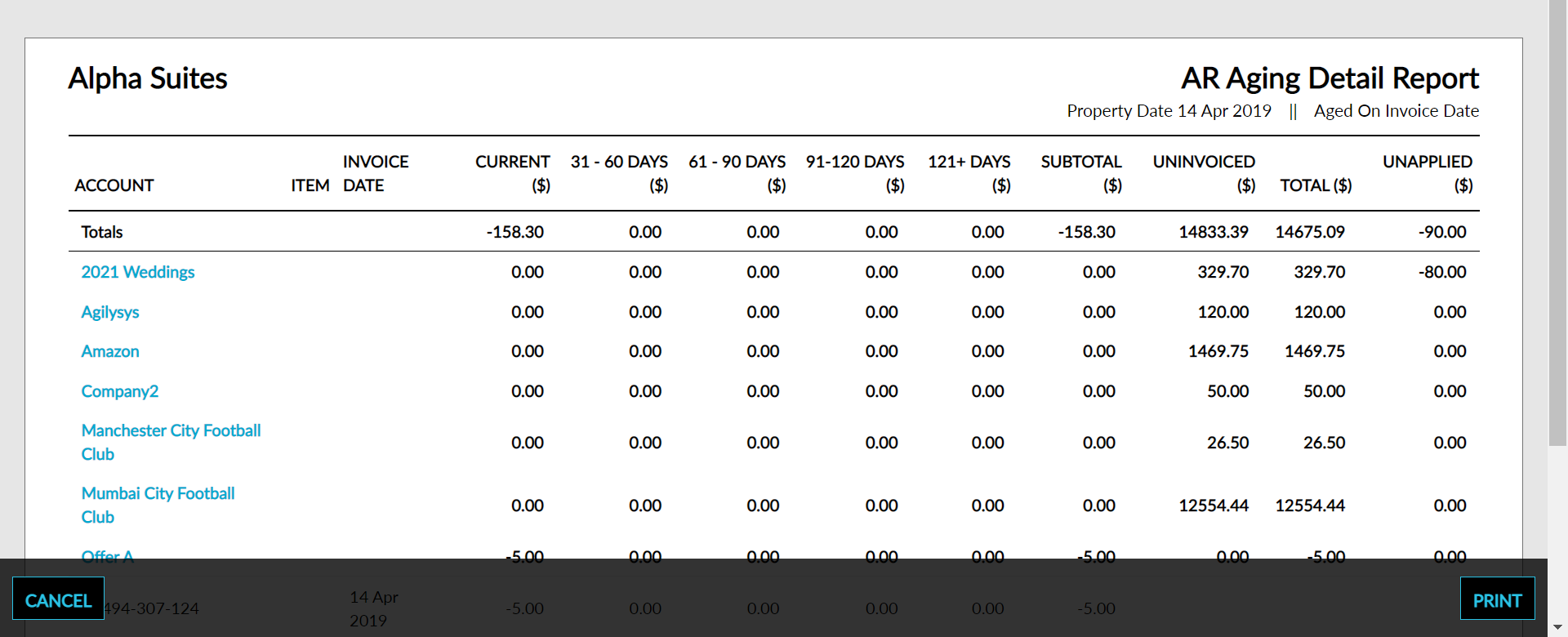The height and width of the screenshot is (637, 1568).
Task: Open Mumbai City Football Club account
Action: coord(158,494)
